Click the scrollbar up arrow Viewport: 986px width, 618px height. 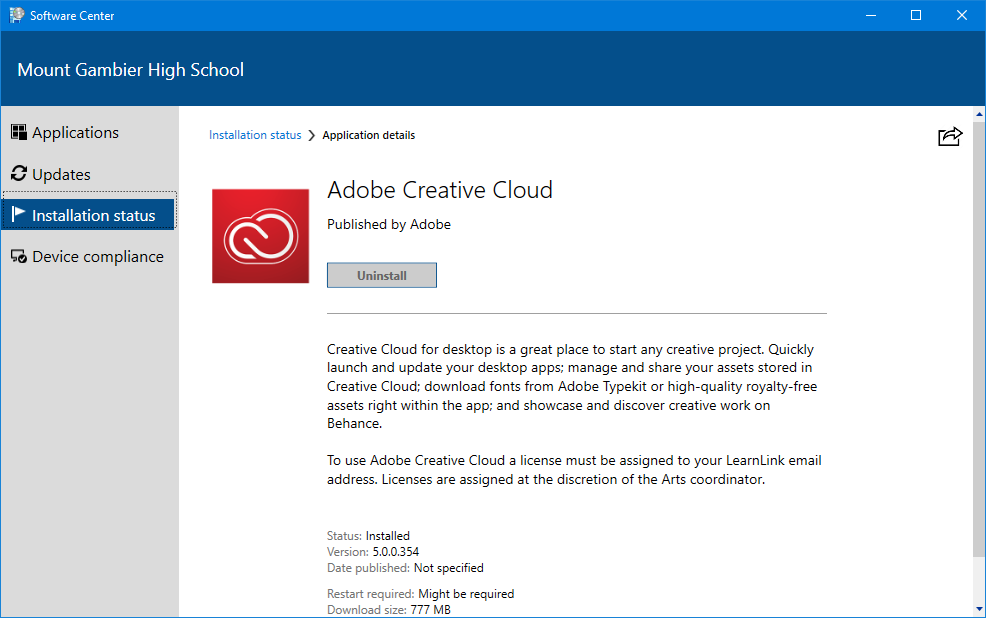pyautogui.click(x=979, y=114)
